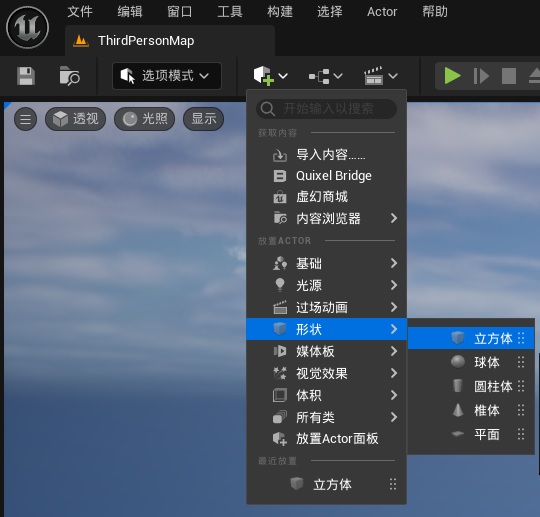Open the 工具 menu
540x517 pixels.
coord(230,12)
